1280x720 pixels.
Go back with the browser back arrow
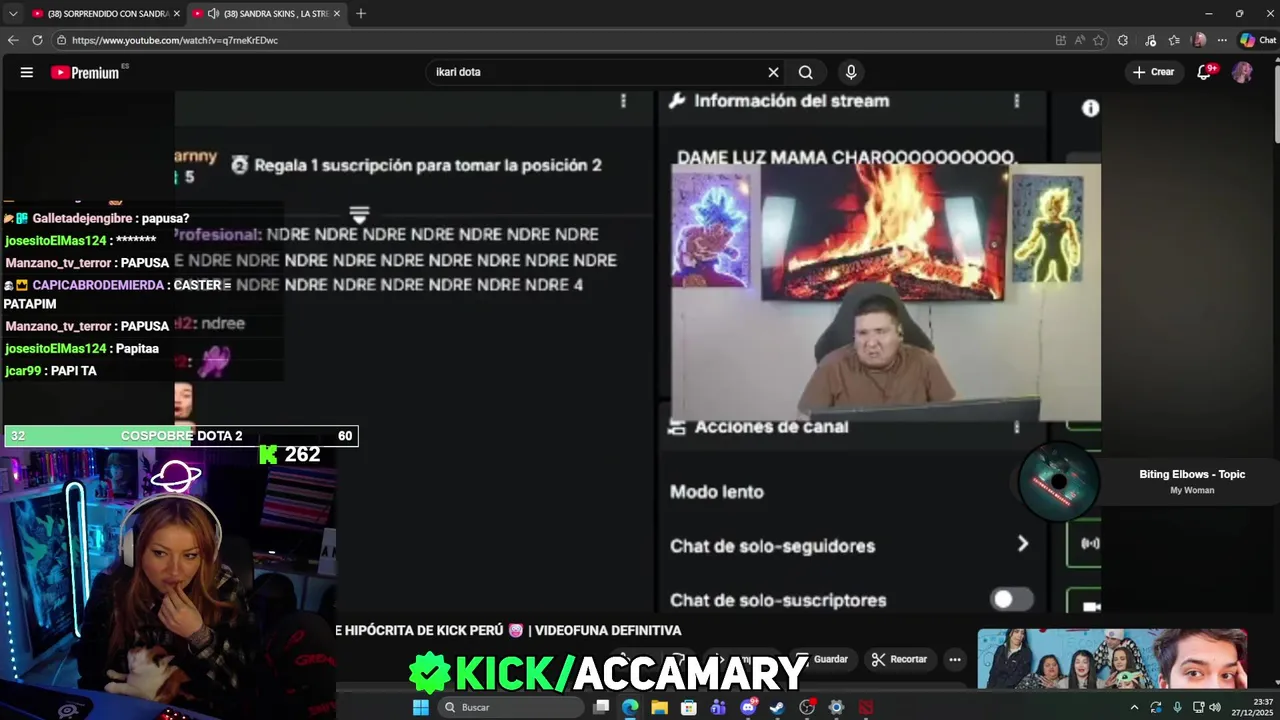click(x=13, y=40)
